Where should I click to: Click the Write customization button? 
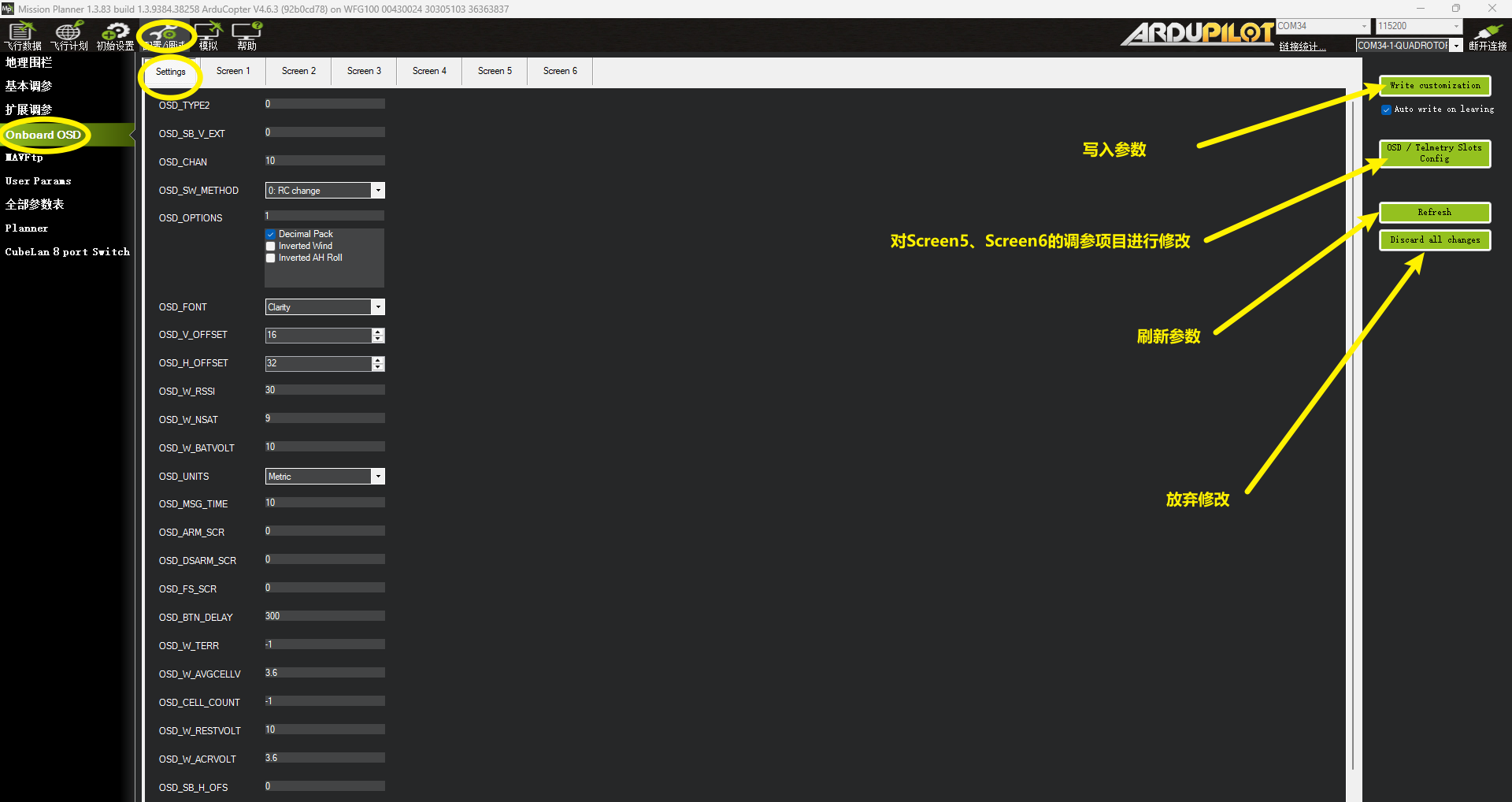pos(1434,86)
